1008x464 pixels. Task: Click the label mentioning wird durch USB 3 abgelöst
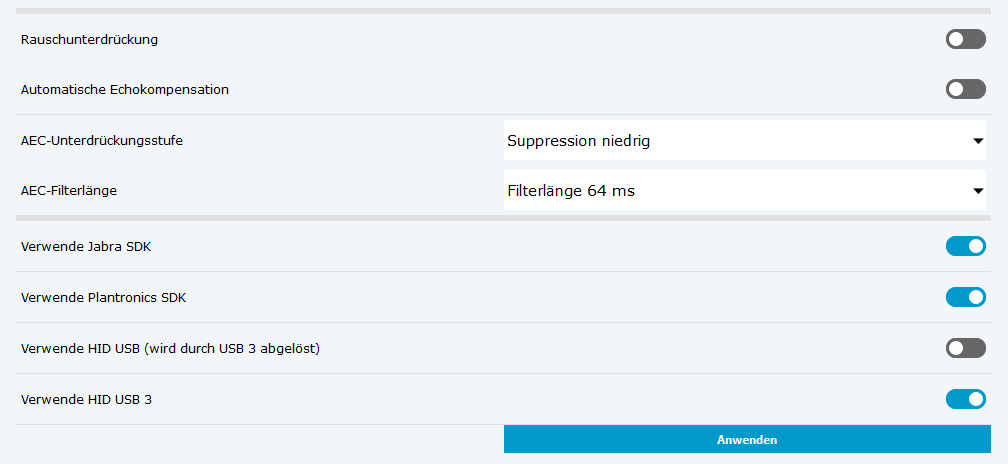pyautogui.click(x=170, y=349)
